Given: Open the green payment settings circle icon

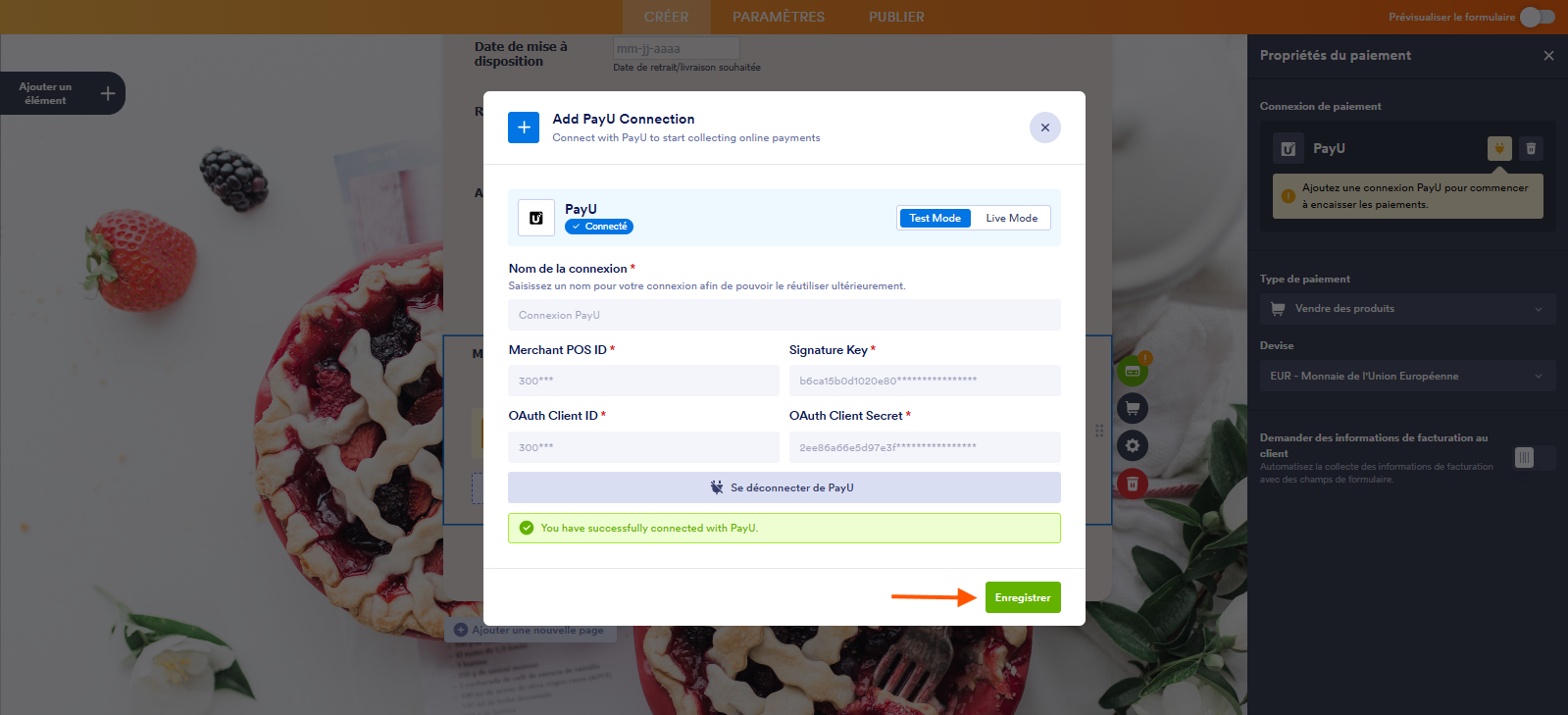Looking at the screenshot, I should point(1133,370).
